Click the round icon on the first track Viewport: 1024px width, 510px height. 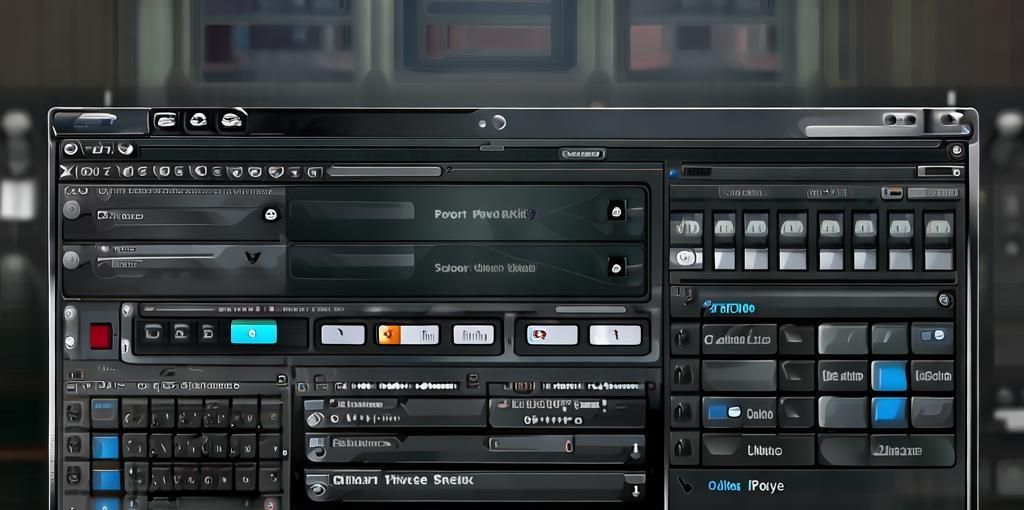click(x=270, y=214)
